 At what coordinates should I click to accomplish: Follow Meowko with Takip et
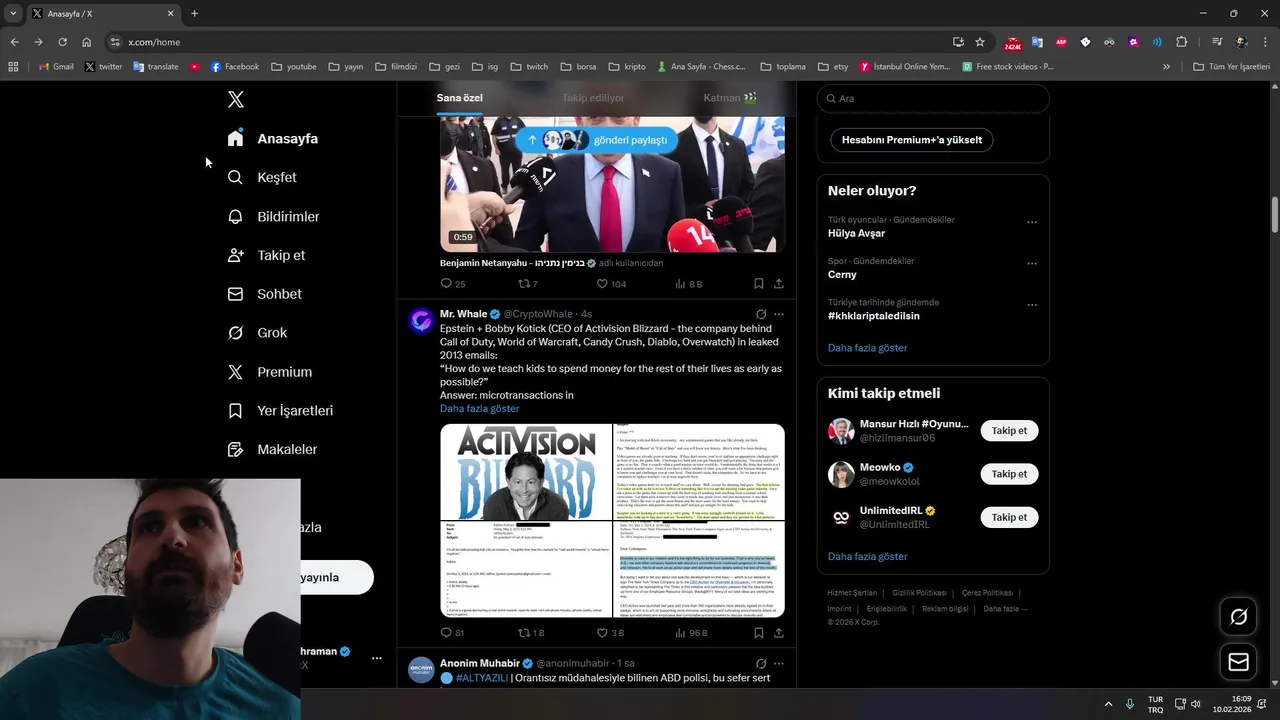(1009, 474)
